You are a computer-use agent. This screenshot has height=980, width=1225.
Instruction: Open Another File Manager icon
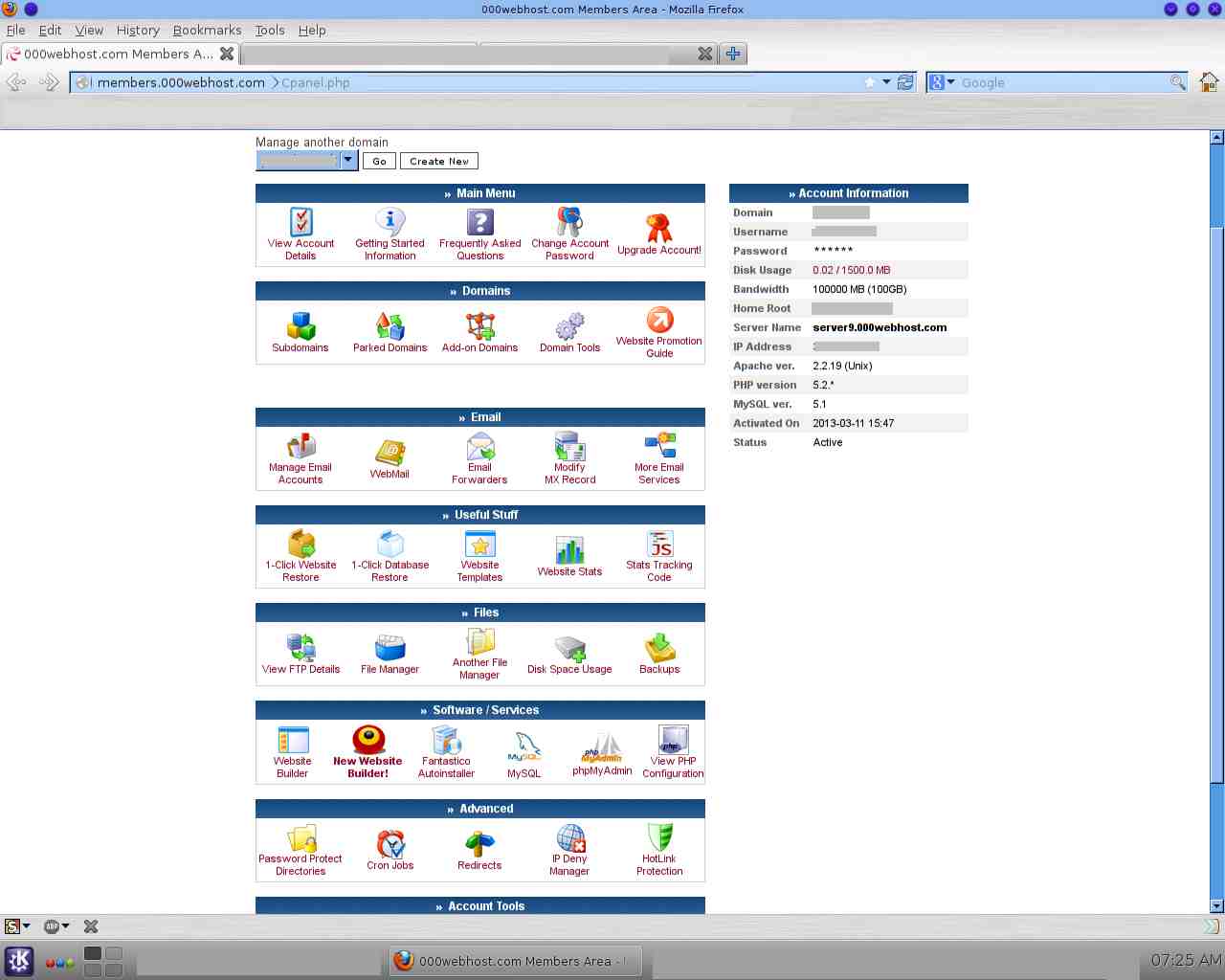pyautogui.click(x=479, y=641)
